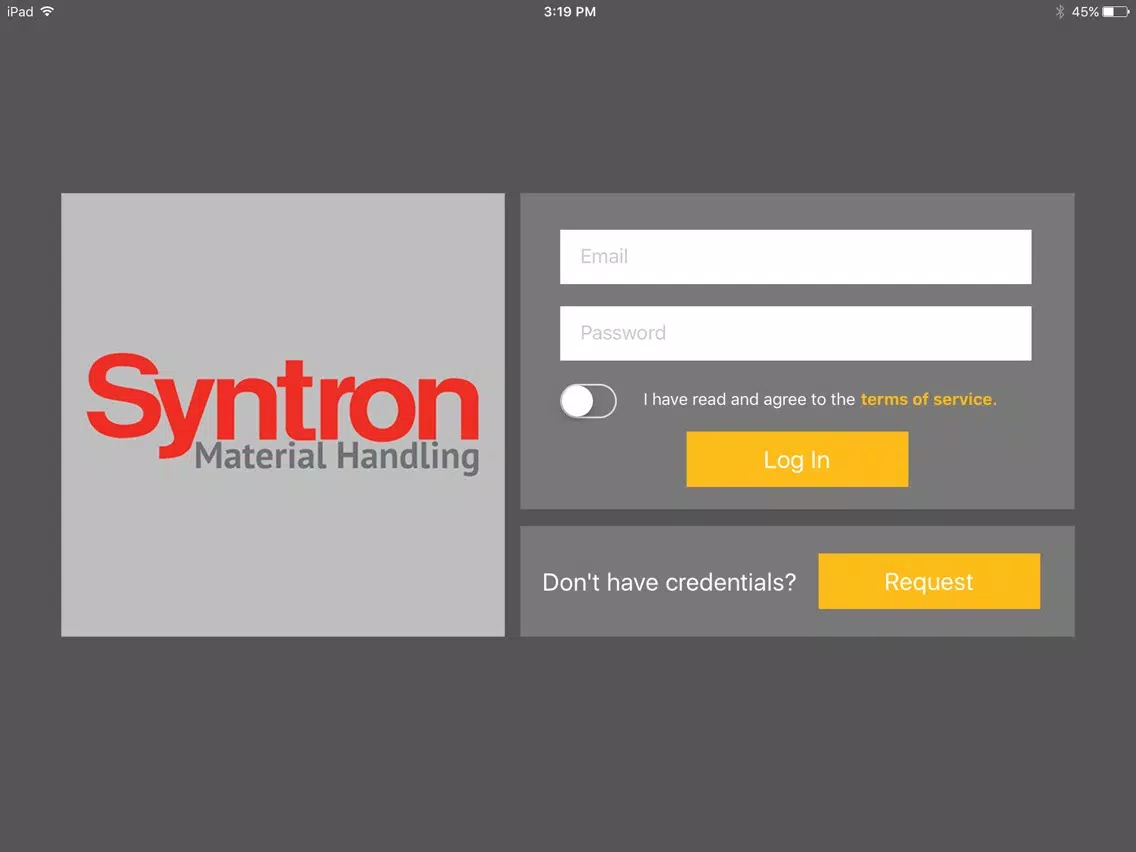Click the battery indicator icon
This screenshot has height=852, width=1136.
point(1116,12)
